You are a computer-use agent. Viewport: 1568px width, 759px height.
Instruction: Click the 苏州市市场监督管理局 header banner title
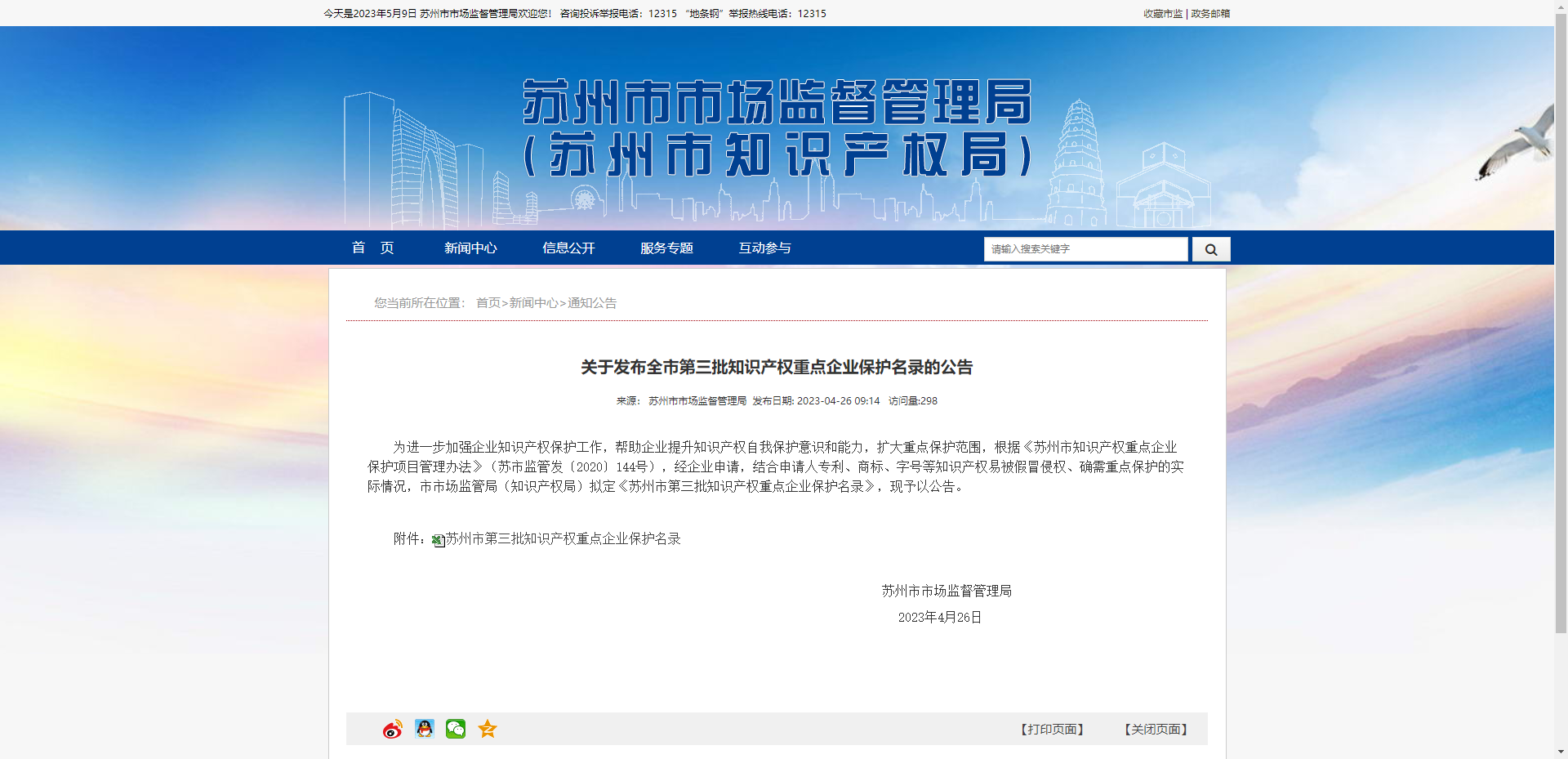pyautogui.click(x=777, y=102)
